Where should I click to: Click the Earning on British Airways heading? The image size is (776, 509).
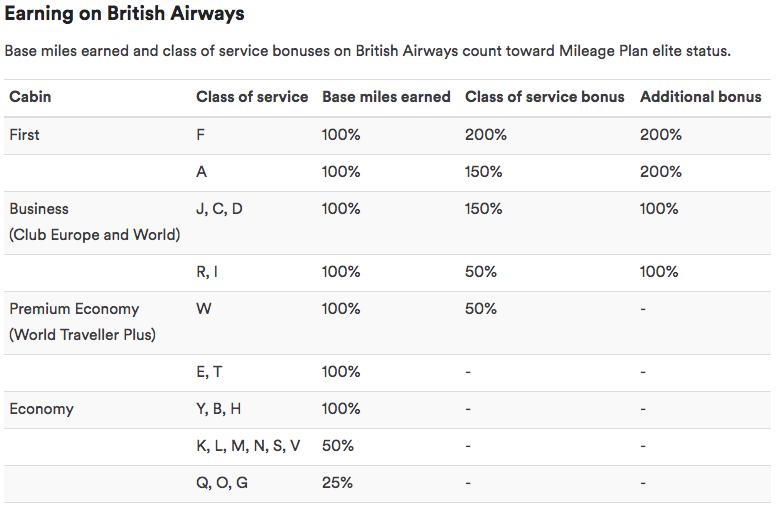(124, 14)
